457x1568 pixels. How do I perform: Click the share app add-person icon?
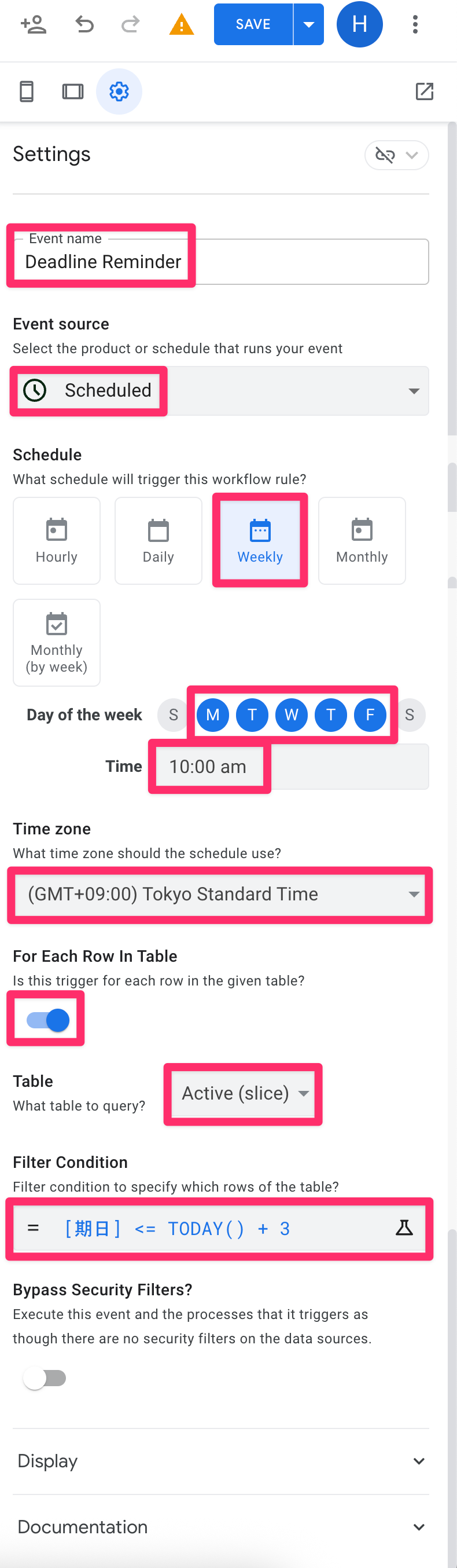[33, 24]
